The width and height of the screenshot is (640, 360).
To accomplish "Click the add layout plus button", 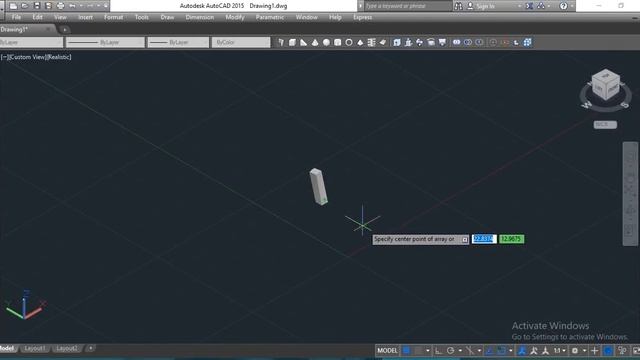I will point(90,349).
